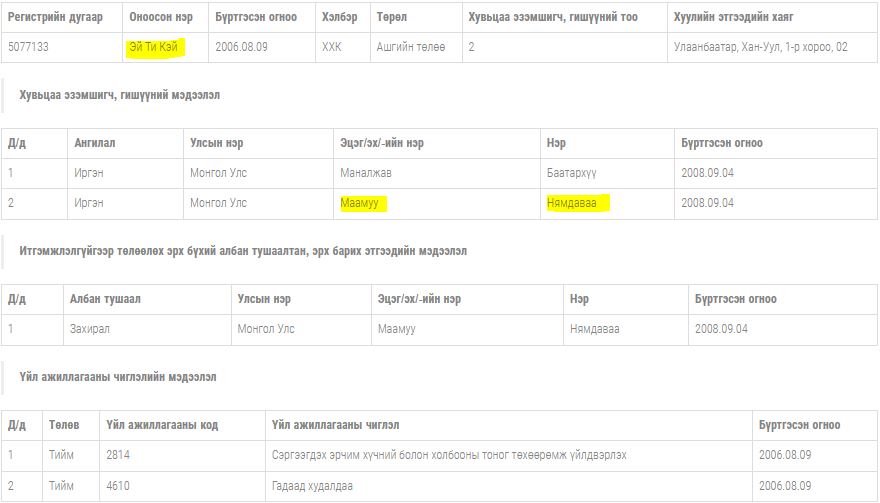Click the Үйл ажиллагааны код column header

(162, 425)
